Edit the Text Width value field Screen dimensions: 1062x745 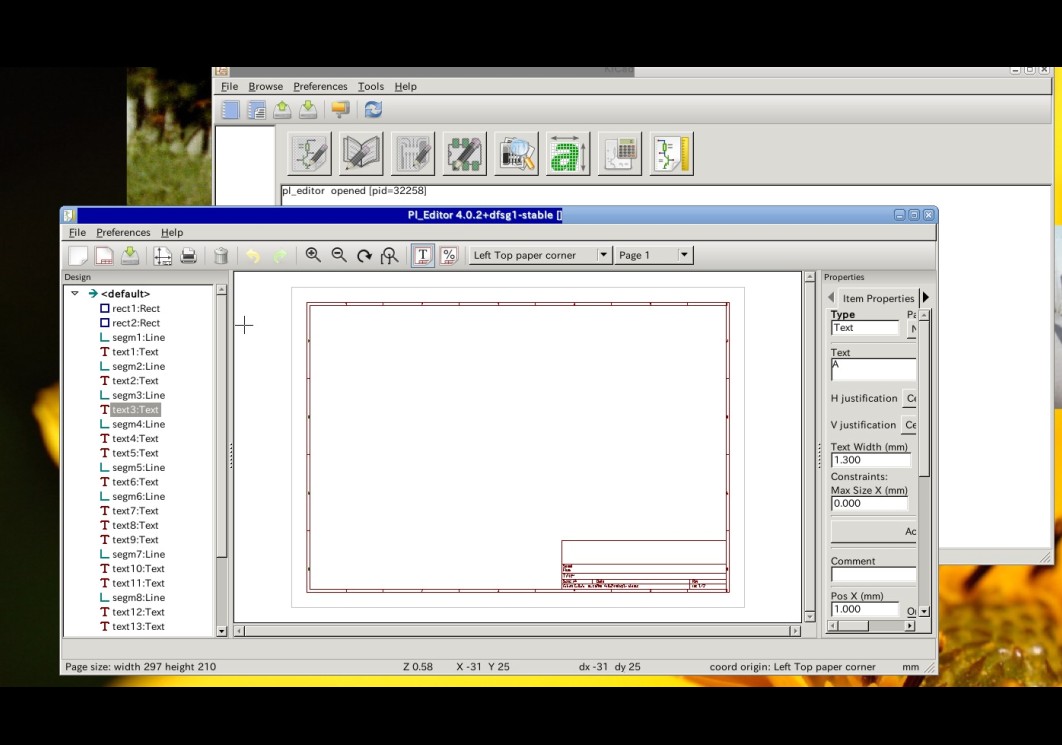click(x=870, y=460)
